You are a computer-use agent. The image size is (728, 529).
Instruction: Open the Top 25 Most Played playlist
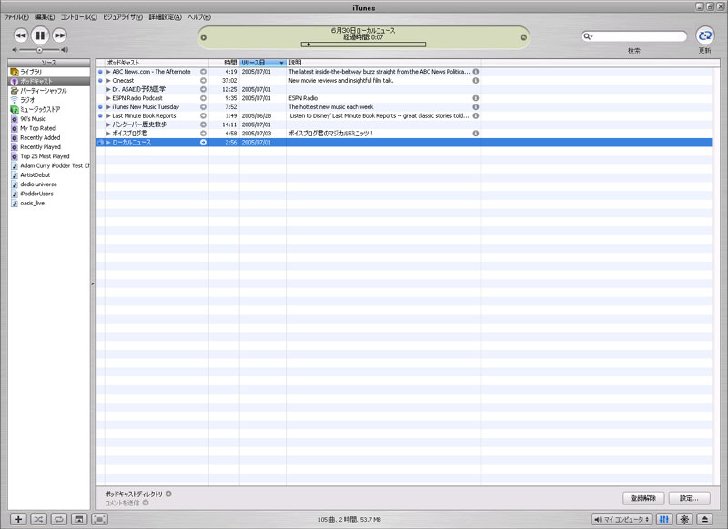49,156
